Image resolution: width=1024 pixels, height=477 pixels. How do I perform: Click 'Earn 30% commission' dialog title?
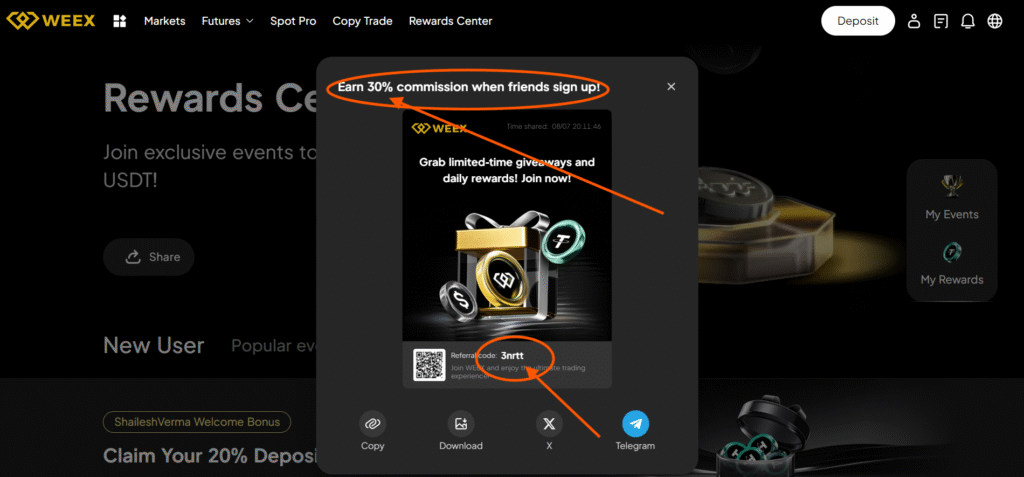(x=469, y=87)
